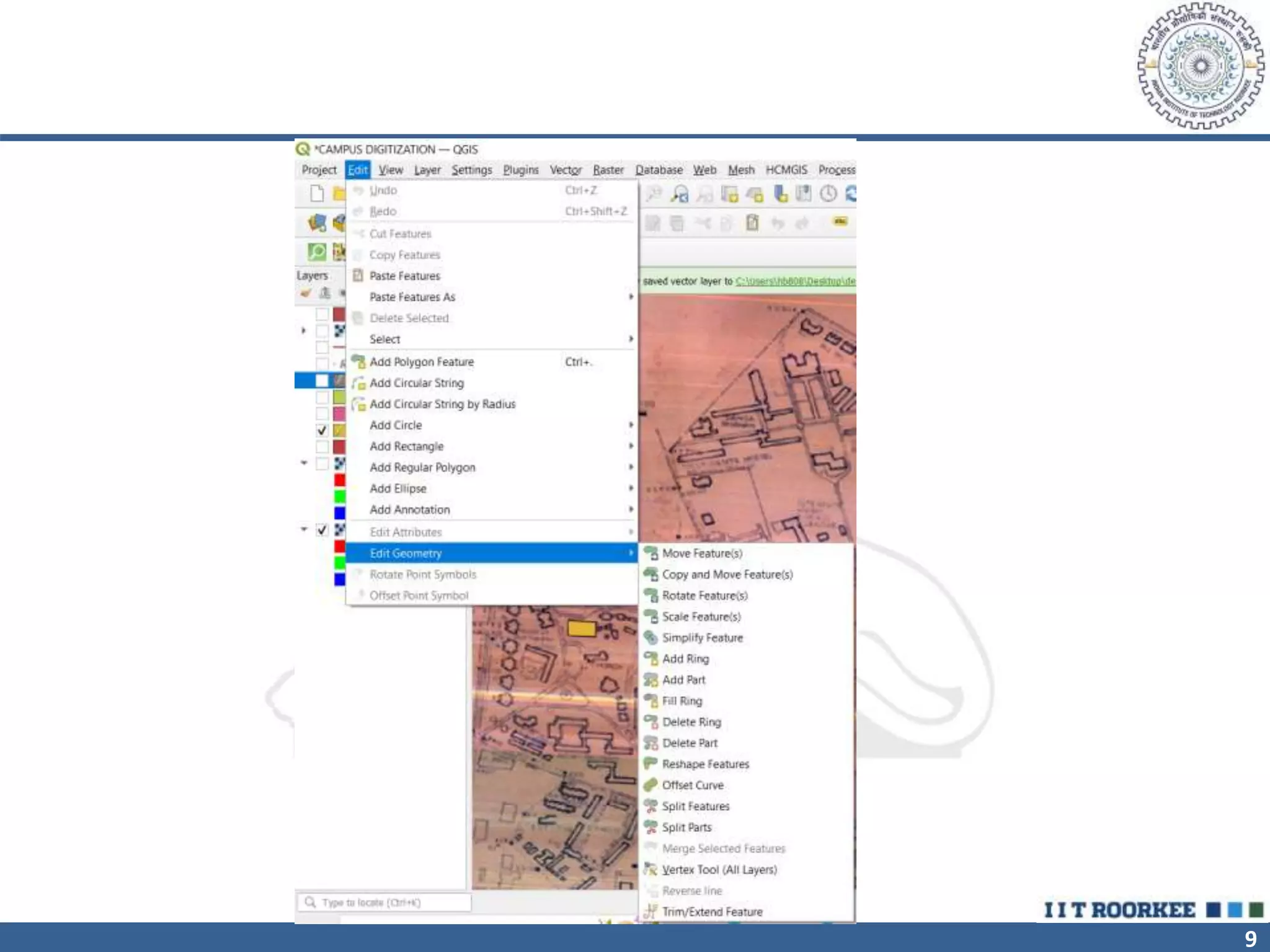Click the Rotate Feature(s) icon
The image size is (1270, 952).
click(x=650, y=596)
